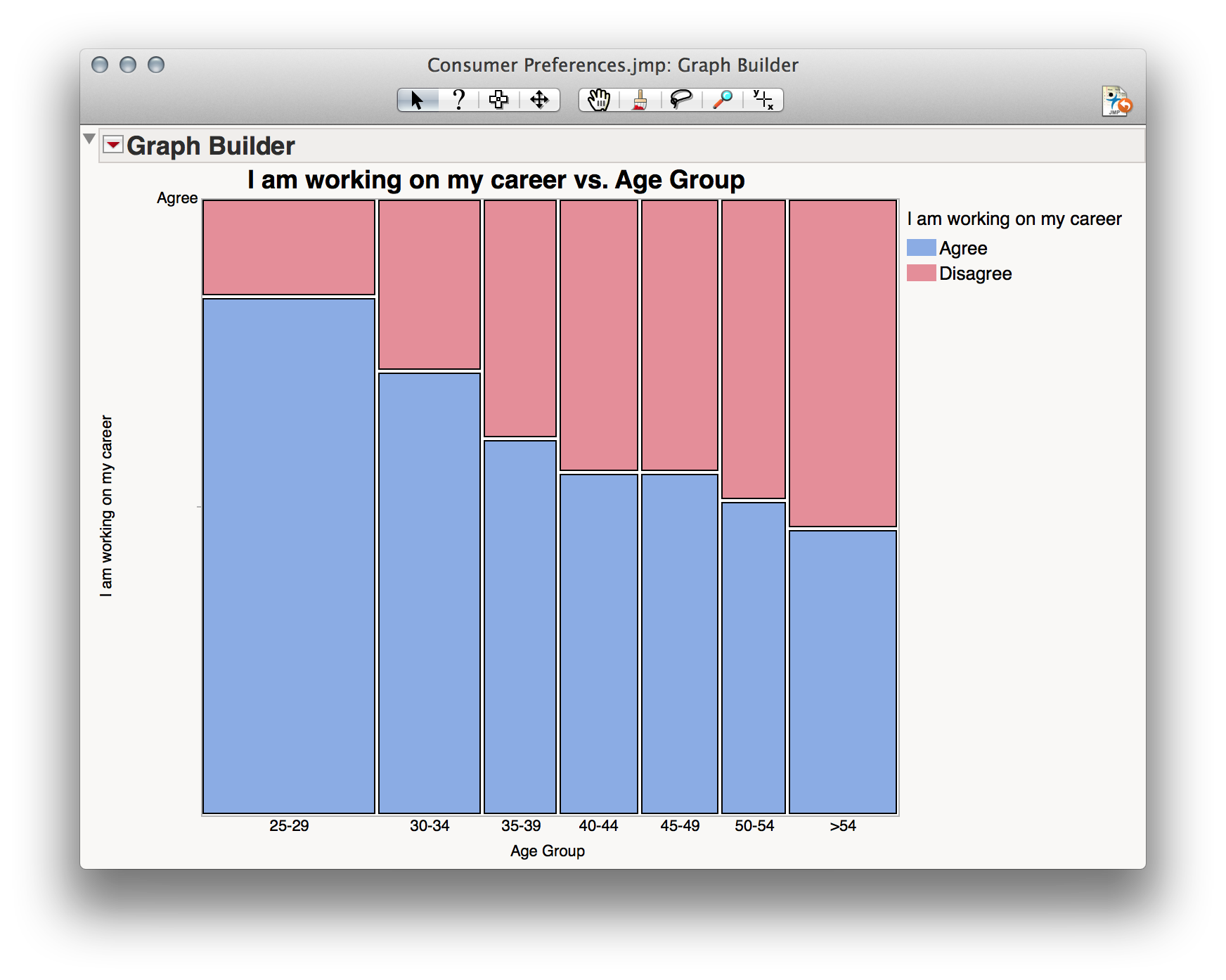The image size is (1226, 980).
Task: Select the Grabber hand tool
Action: (597, 101)
